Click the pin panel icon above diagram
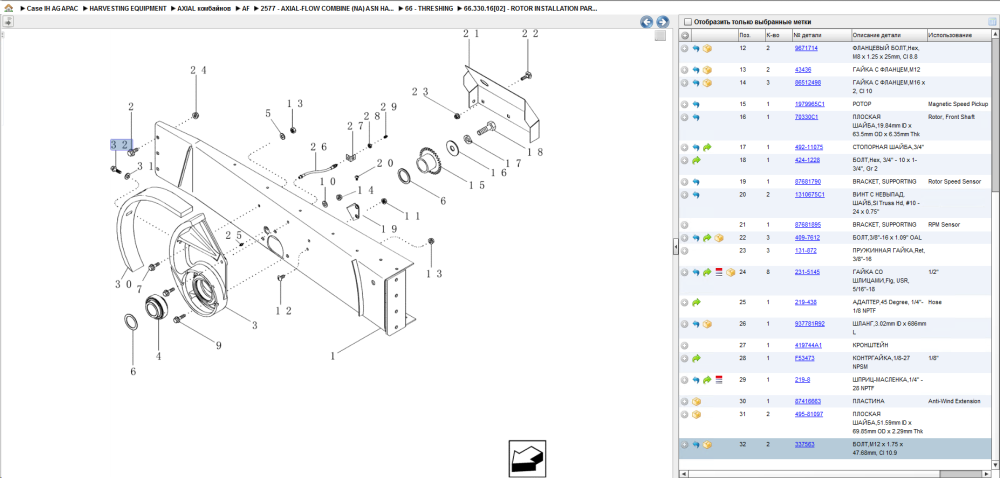The image size is (1000, 478). 8,22
